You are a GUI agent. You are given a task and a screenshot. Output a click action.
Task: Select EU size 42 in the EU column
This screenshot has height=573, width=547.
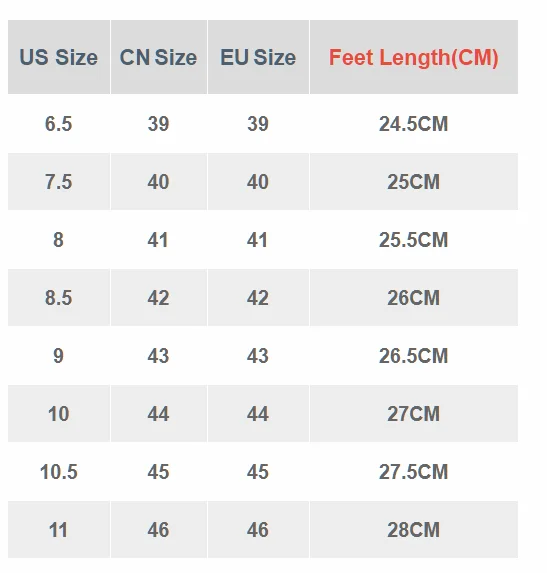(258, 297)
